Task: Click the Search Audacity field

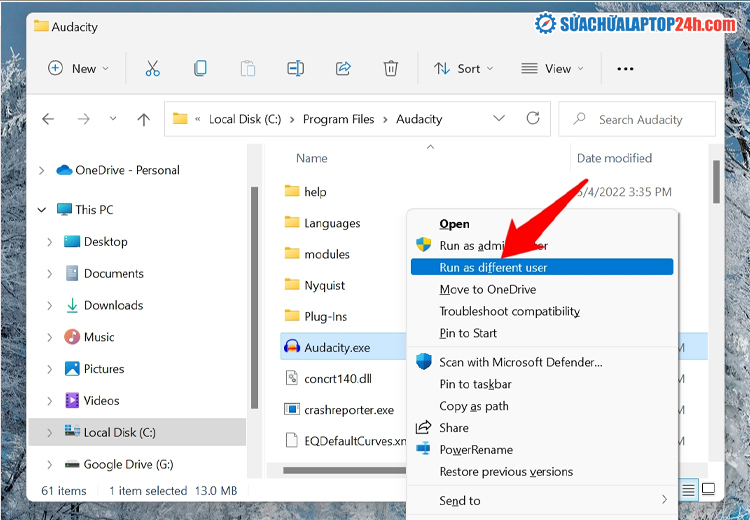Action: (640, 119)
